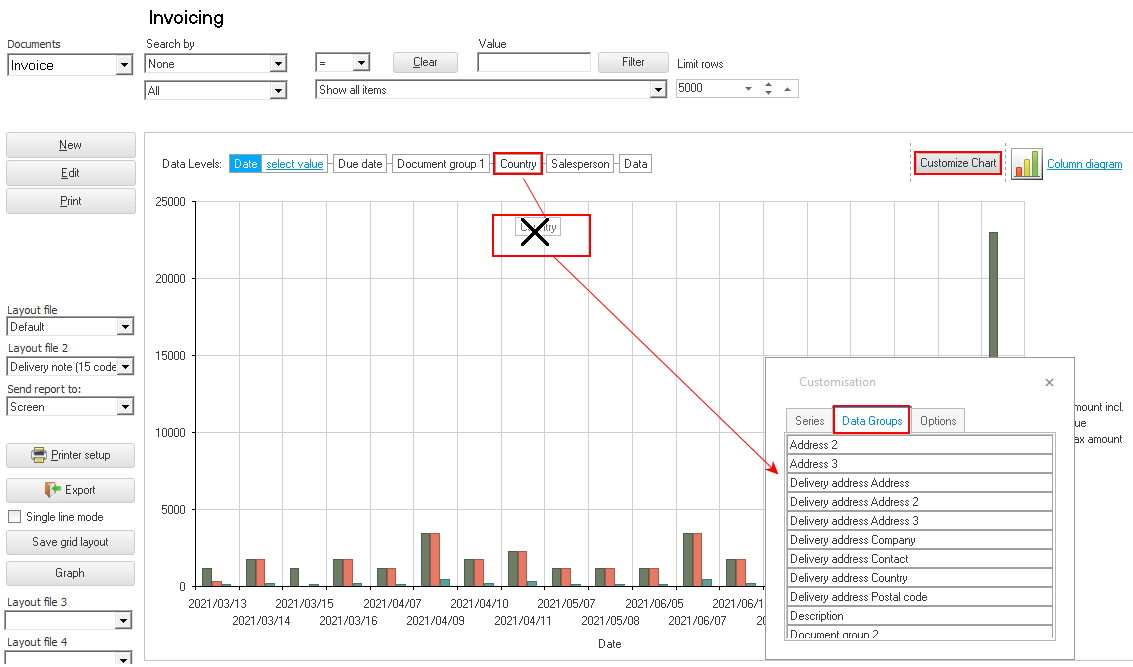Toggle the Single line mode checkbox

14,517
